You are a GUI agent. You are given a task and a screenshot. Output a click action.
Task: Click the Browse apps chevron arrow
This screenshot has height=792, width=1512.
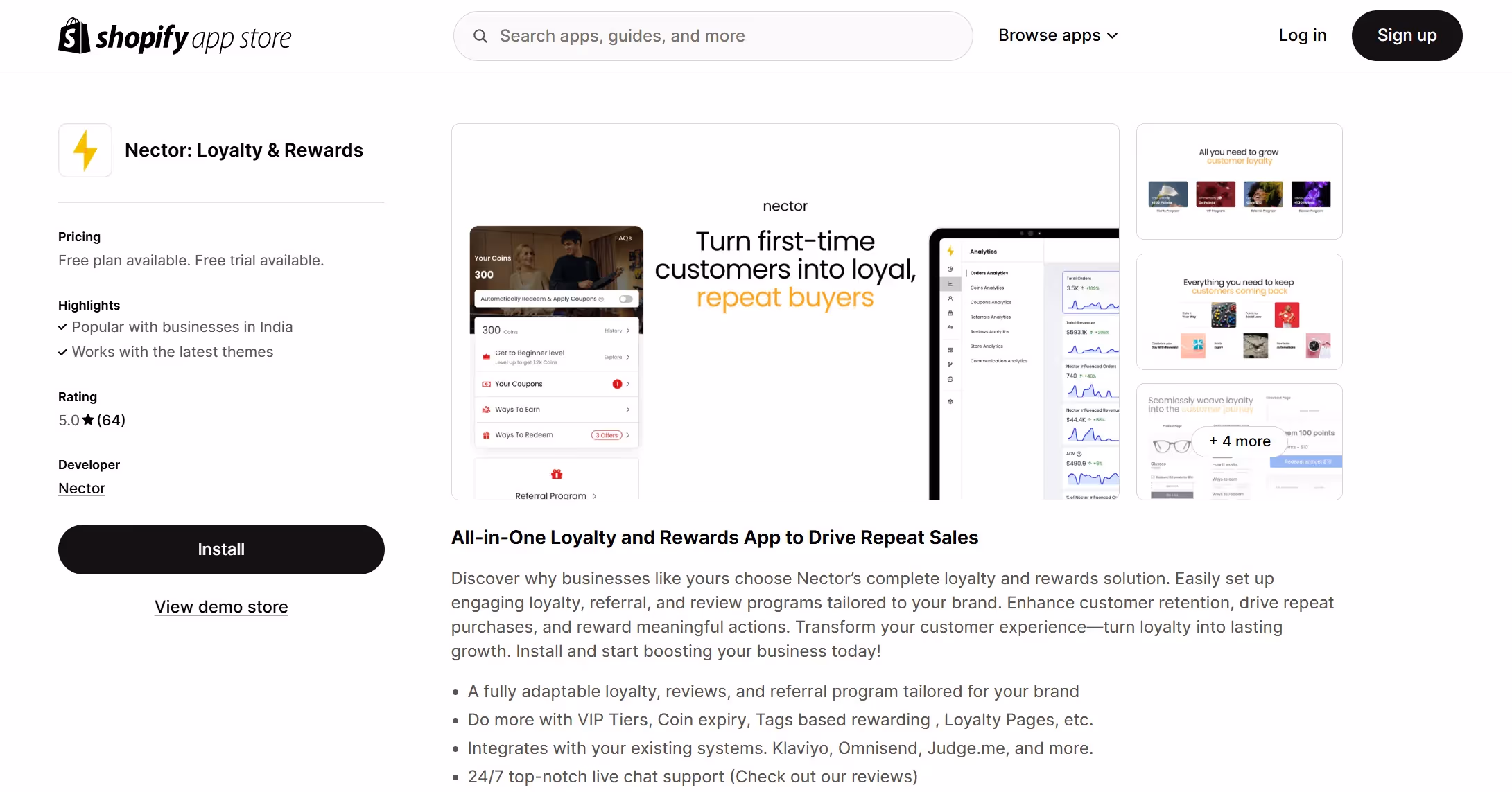pos(1112,36)
